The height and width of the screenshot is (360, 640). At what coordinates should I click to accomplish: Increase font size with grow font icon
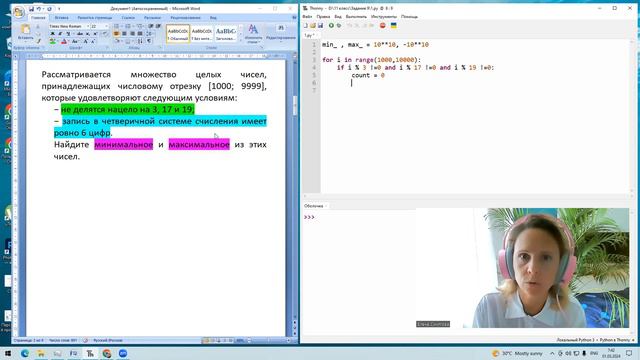pyautogui.click(x=85, y=41)
